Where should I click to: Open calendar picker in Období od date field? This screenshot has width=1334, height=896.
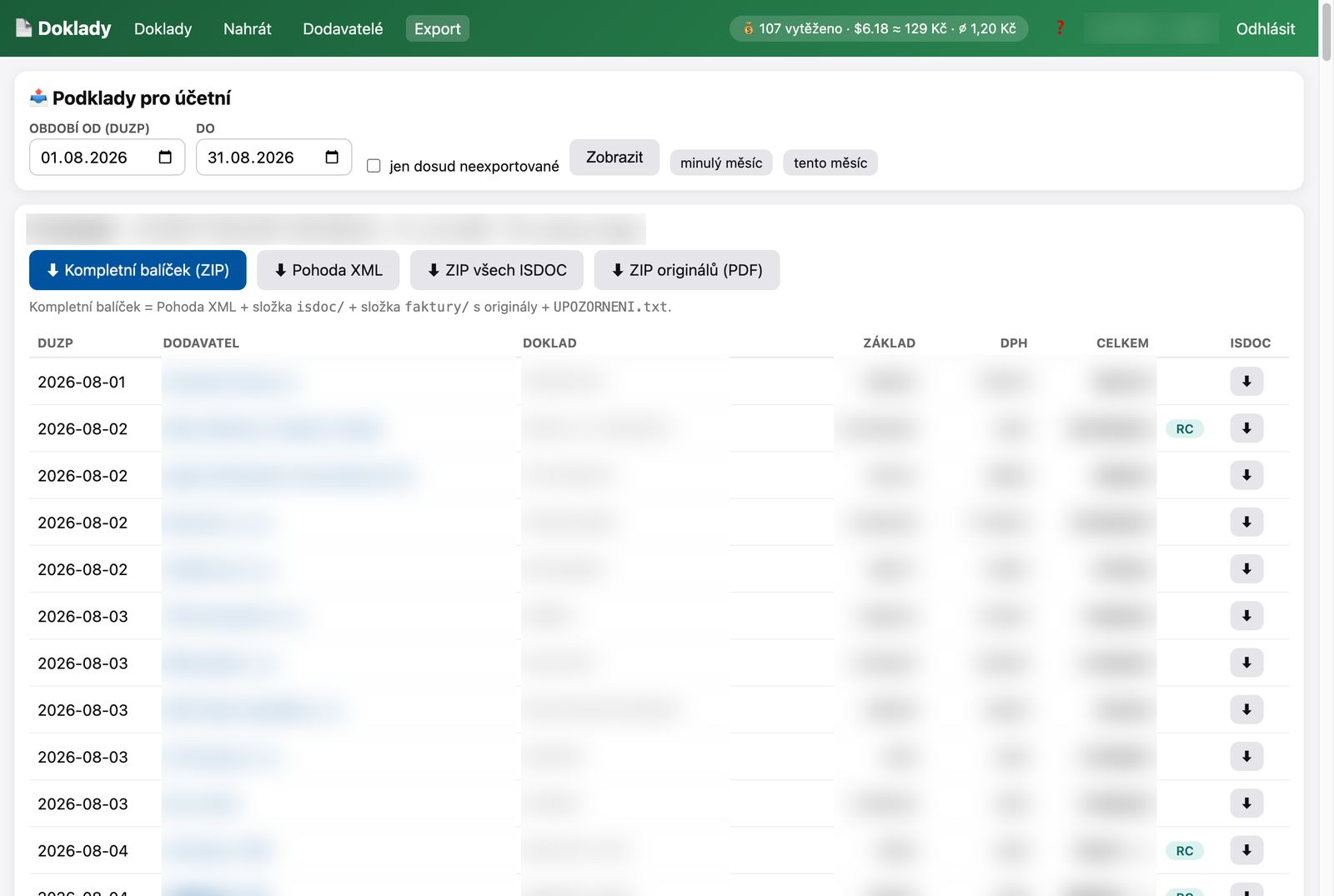(x=165, y=158)
